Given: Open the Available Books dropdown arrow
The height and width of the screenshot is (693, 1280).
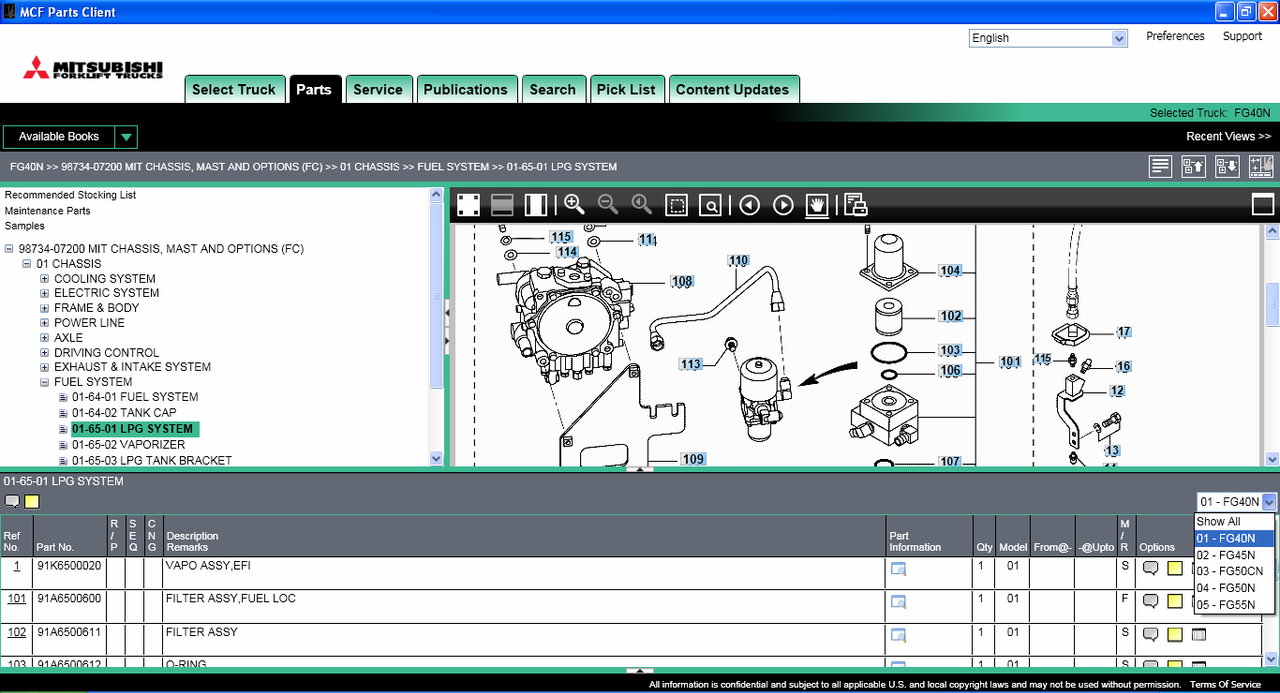Looking at the screenshot, I should click(x=126, y=137).
